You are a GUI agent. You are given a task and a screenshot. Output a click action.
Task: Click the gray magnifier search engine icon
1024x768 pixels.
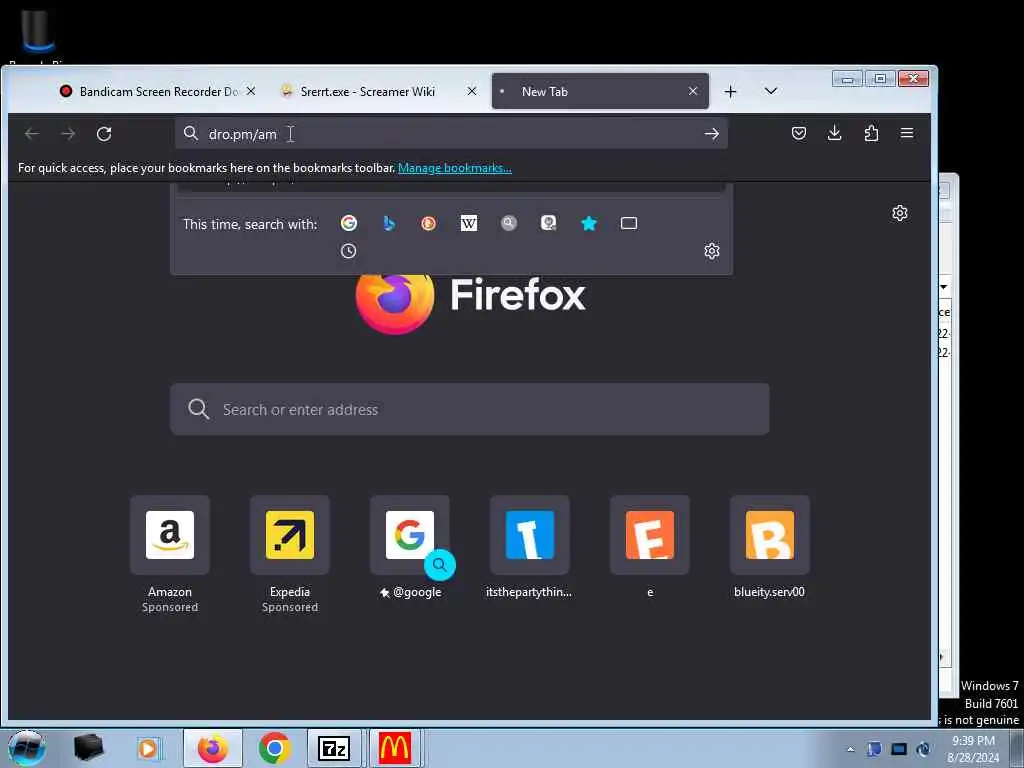509,223
